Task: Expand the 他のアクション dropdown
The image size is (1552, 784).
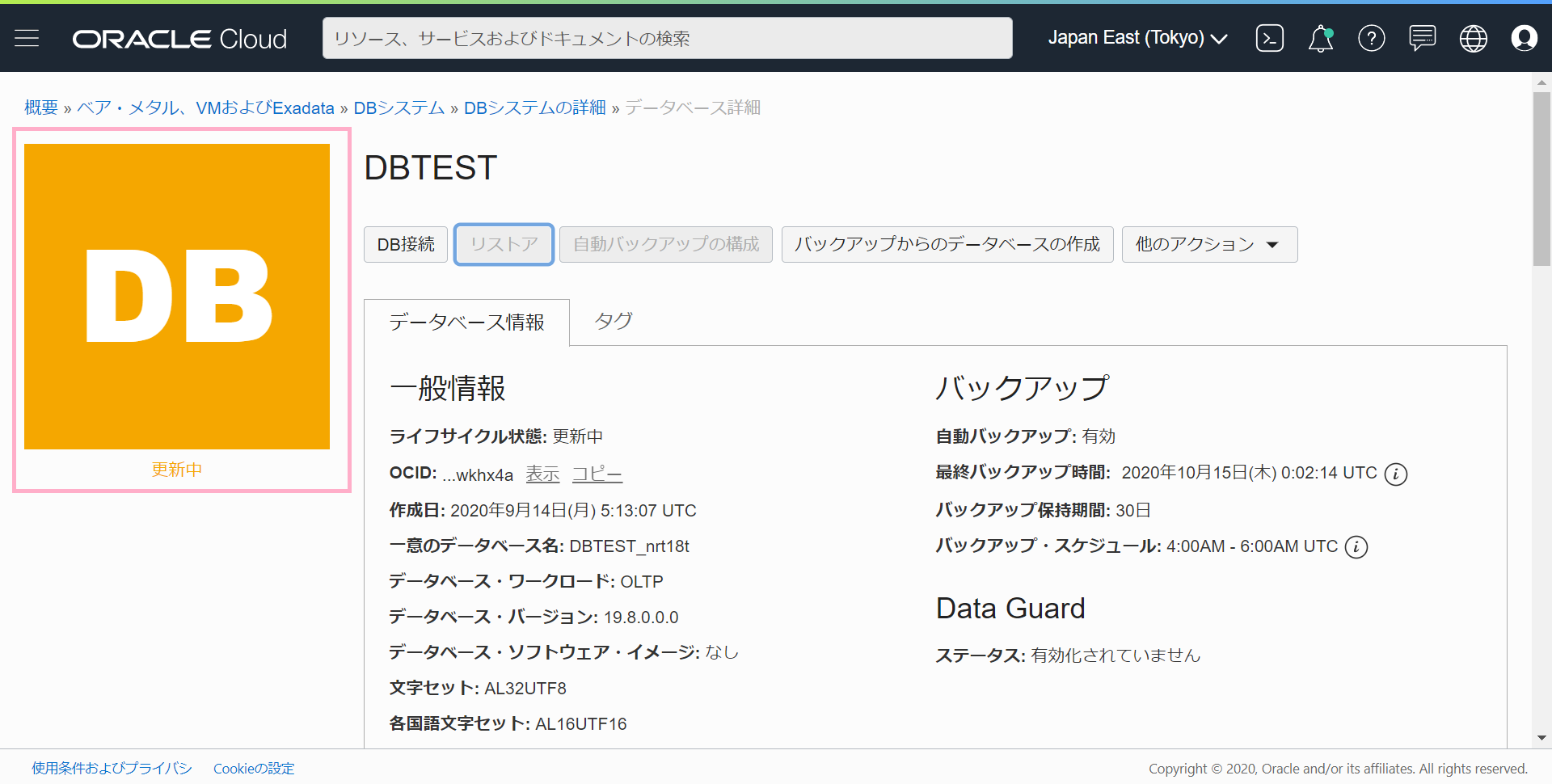Action: click(x=1209, y=244)
